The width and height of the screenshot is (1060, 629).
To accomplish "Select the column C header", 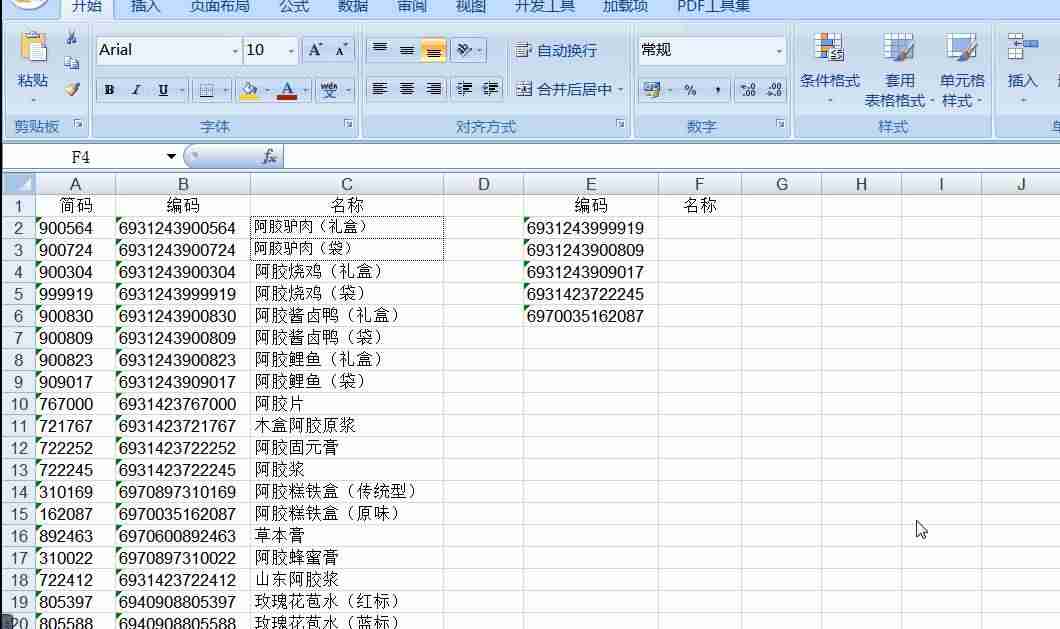I will [x=347, y=184].
